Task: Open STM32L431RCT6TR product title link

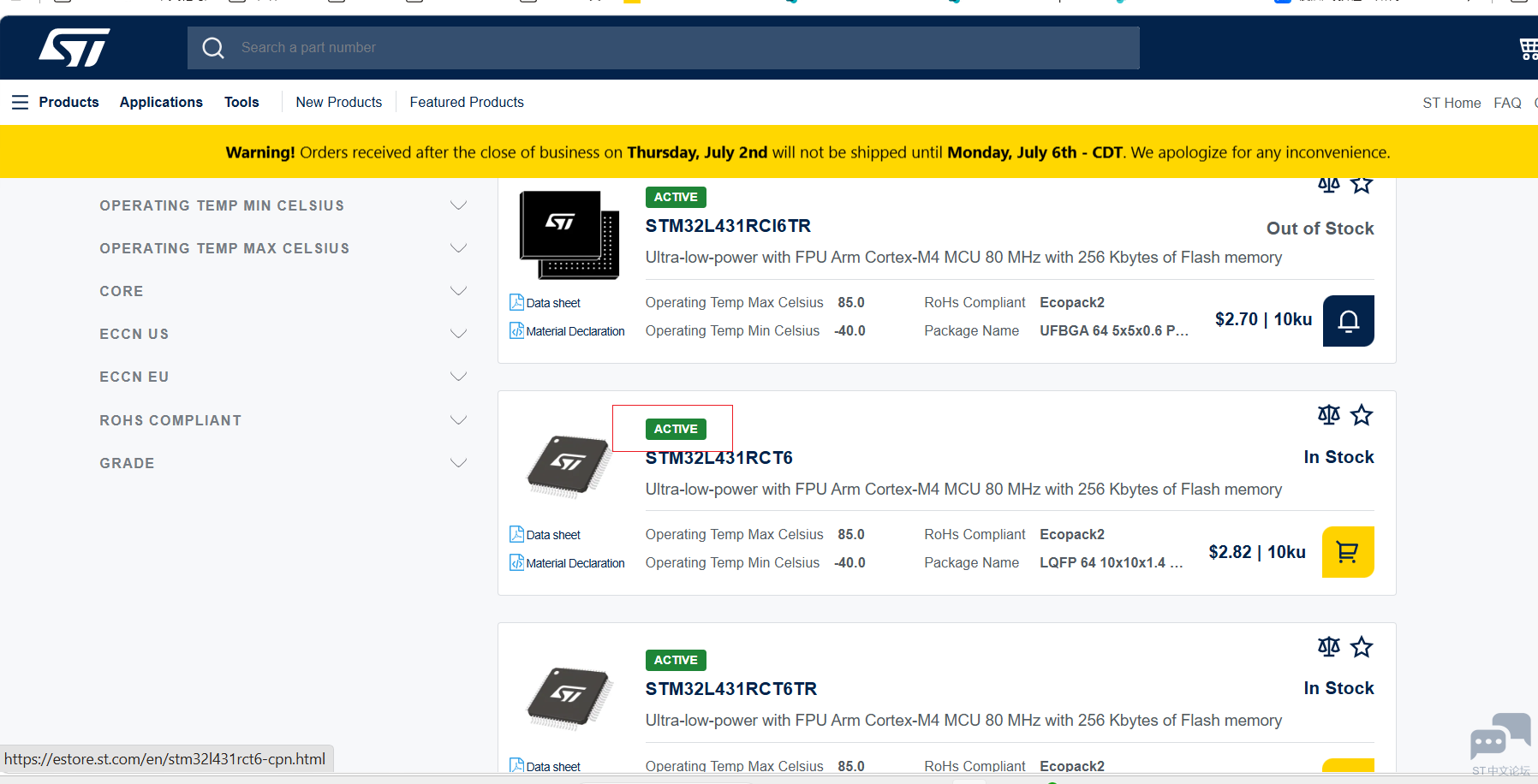Action: pyautogui.click(x=731, y=689)
